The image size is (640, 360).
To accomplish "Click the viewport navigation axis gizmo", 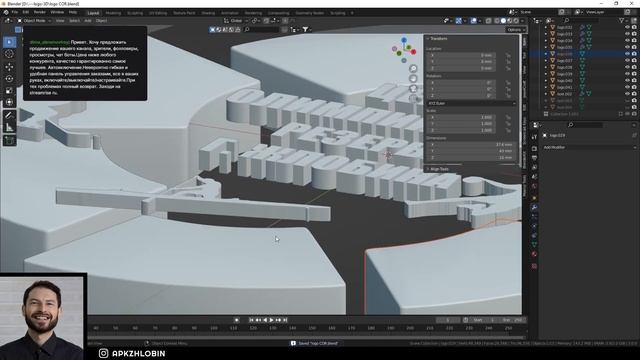I will point(404,50).
